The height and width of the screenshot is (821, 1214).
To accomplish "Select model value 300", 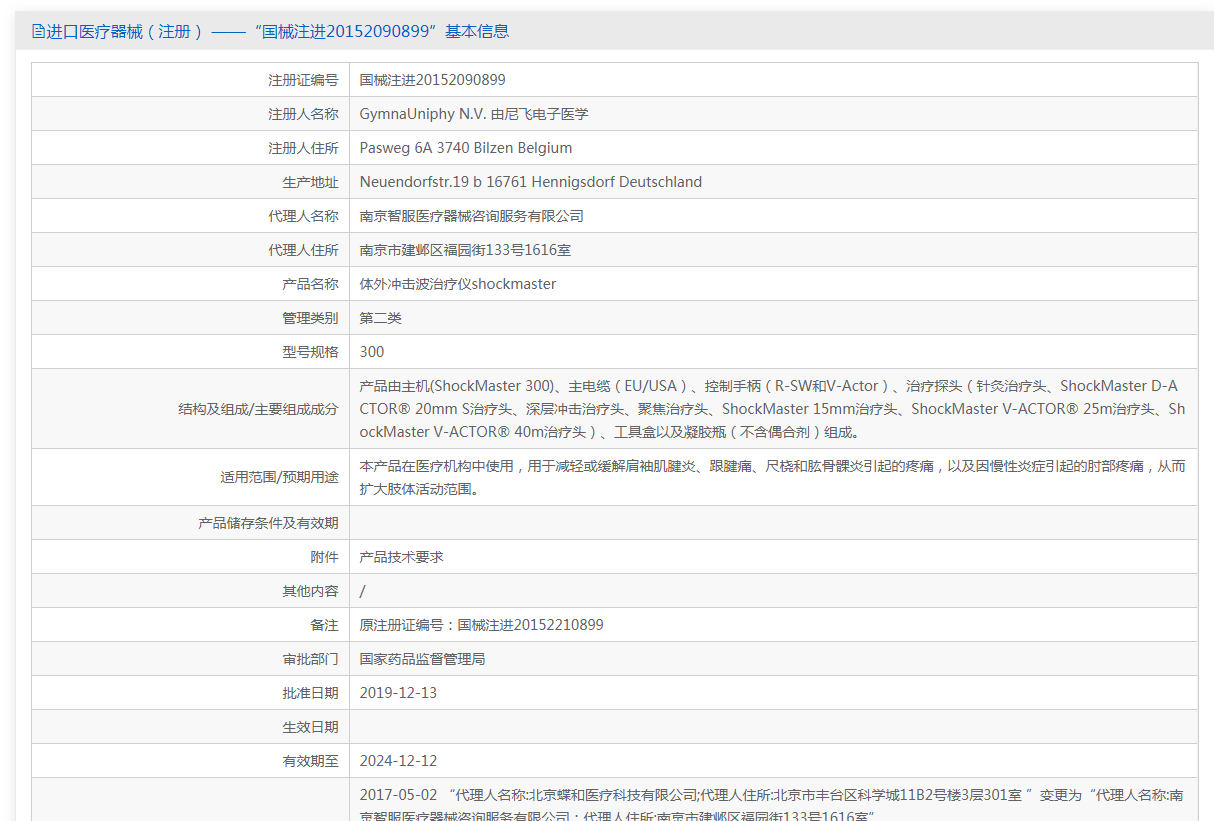I will coord(372,352).
